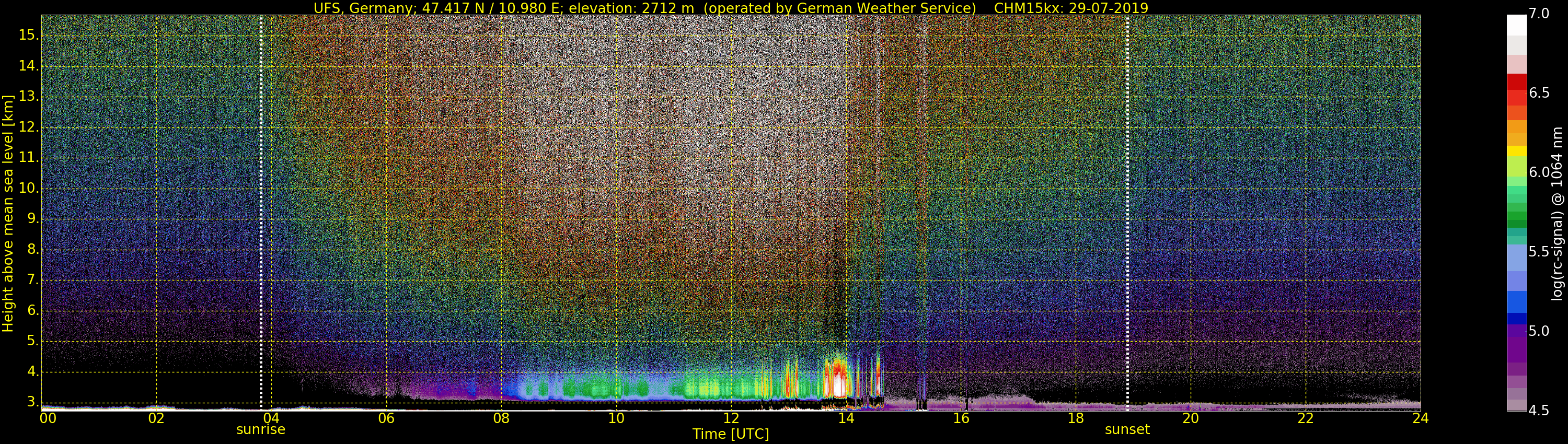Click the '00' time axis tick label
The image size is (1568, 444).
(48, 418)
